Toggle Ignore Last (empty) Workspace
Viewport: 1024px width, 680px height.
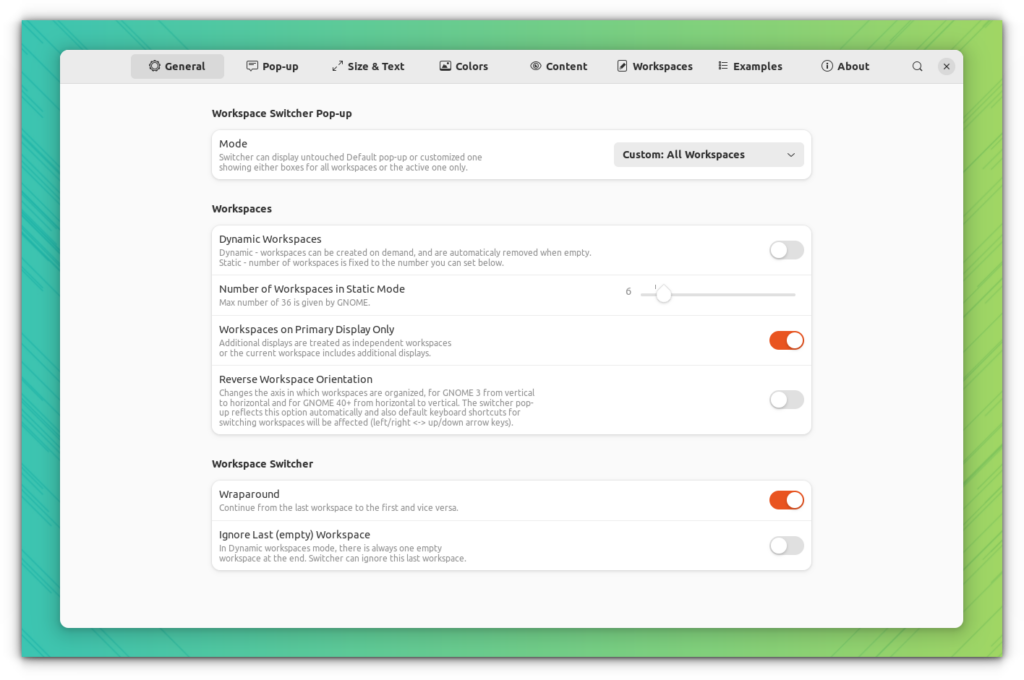click(786, 545)
